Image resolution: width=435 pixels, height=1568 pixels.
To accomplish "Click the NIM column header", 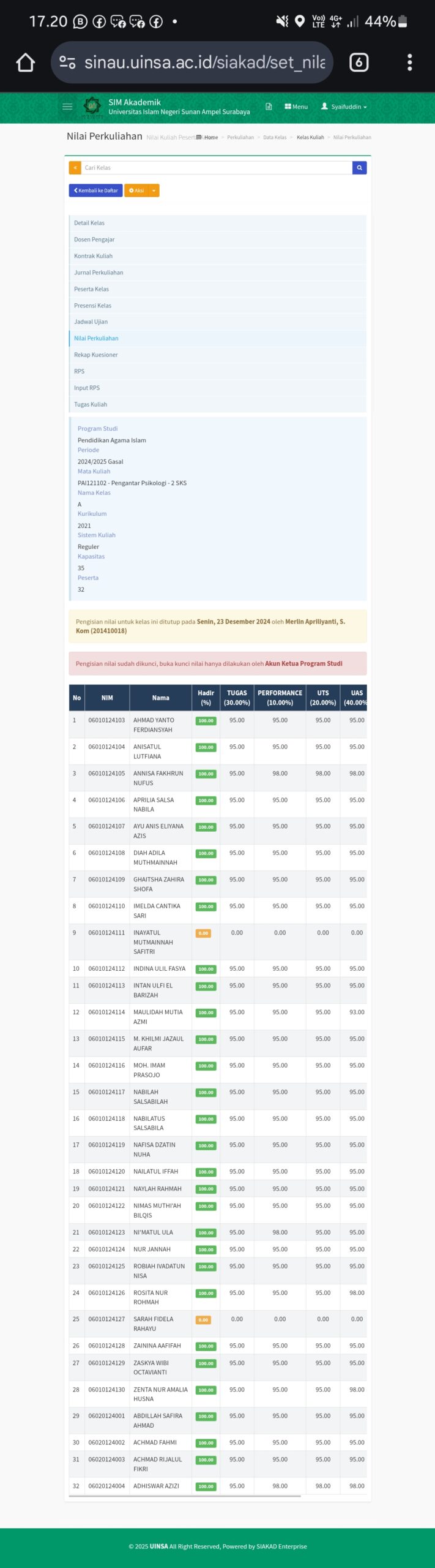I will [x=107, y=698].
